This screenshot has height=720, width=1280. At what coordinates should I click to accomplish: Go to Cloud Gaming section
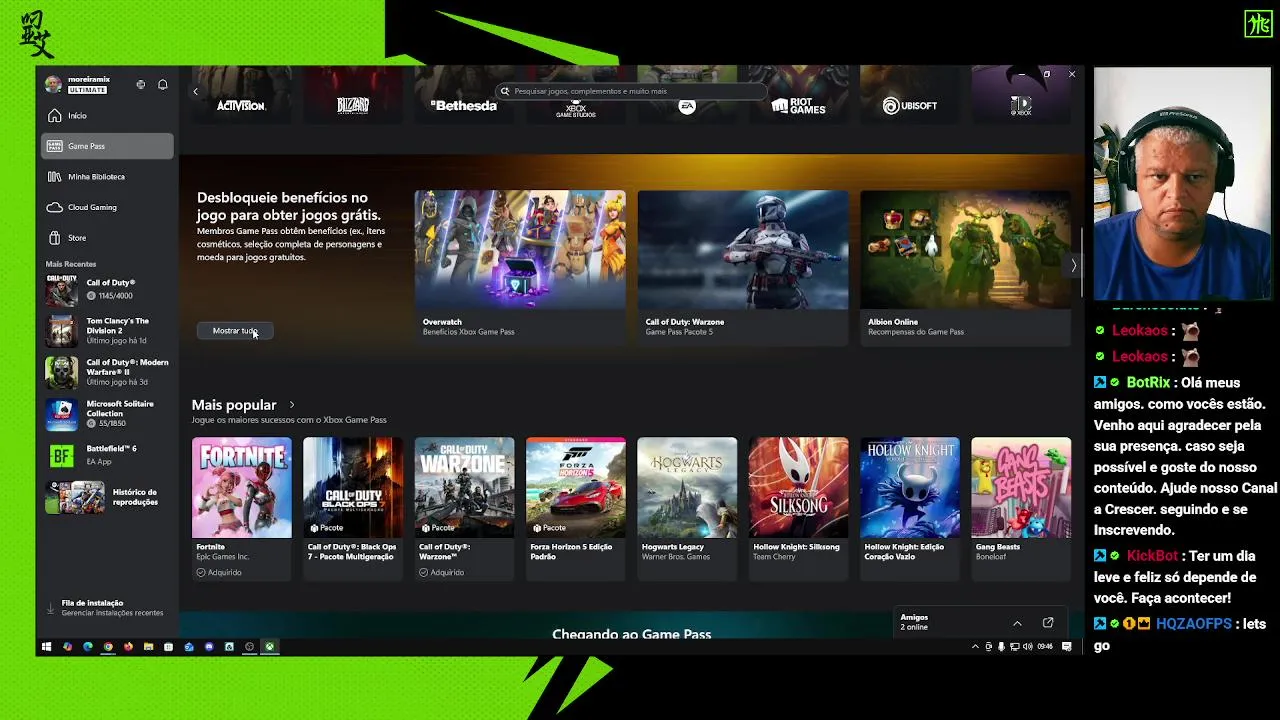pyautogui.click(x=107, y=207)
